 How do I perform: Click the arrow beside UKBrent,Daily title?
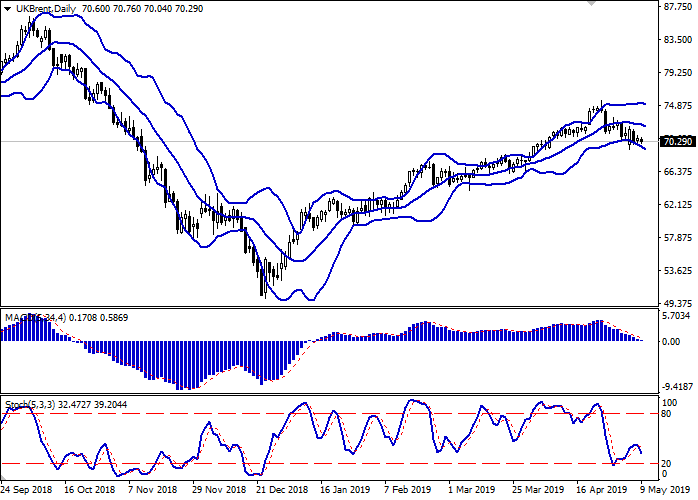click(x=7, y=9)
